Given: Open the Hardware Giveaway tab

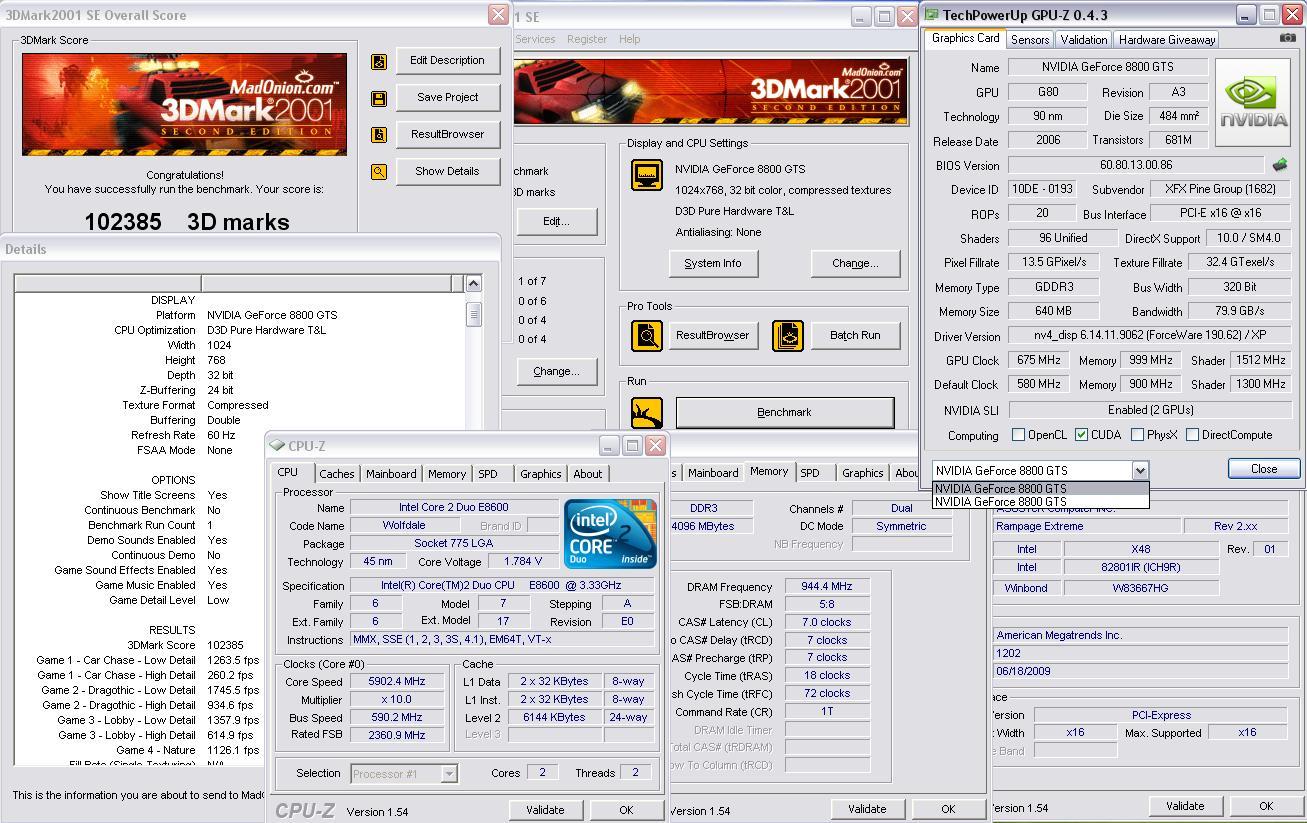Looking at the screenshot, I should tap(1166, 40).
